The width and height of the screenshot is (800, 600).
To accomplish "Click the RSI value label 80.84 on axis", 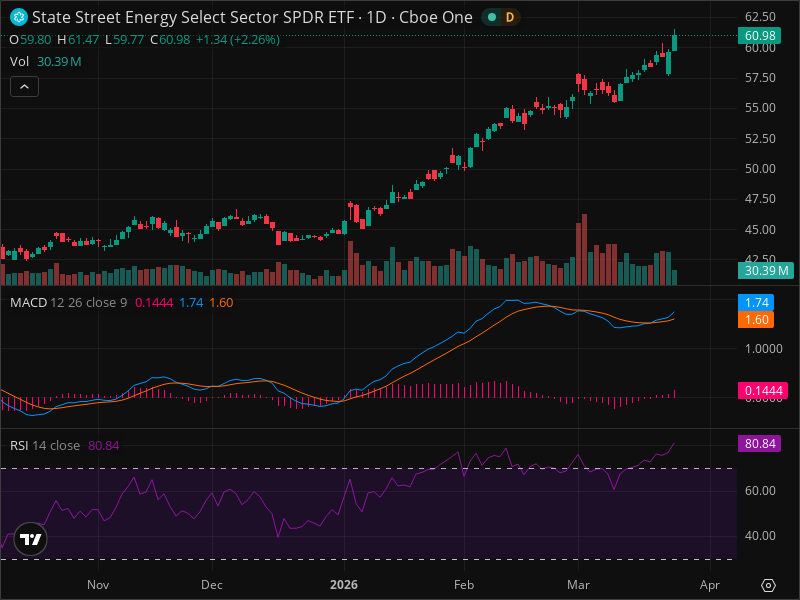I will click(x=760, y=443).
